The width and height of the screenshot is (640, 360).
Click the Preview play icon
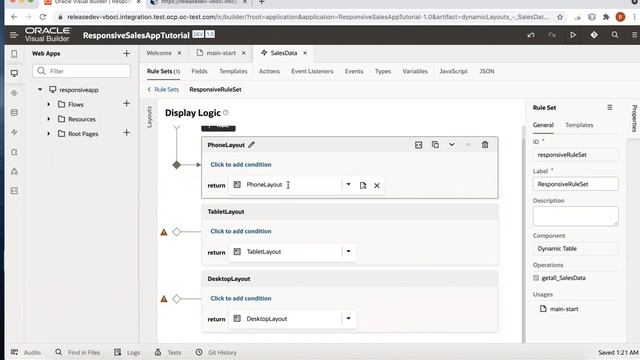tap(573, 35)
